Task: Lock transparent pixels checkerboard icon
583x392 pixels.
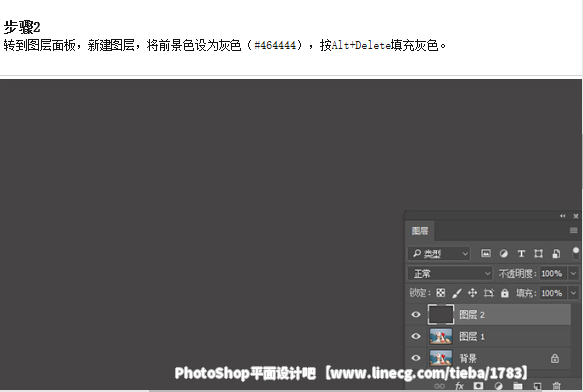Action: click(441, 293)
